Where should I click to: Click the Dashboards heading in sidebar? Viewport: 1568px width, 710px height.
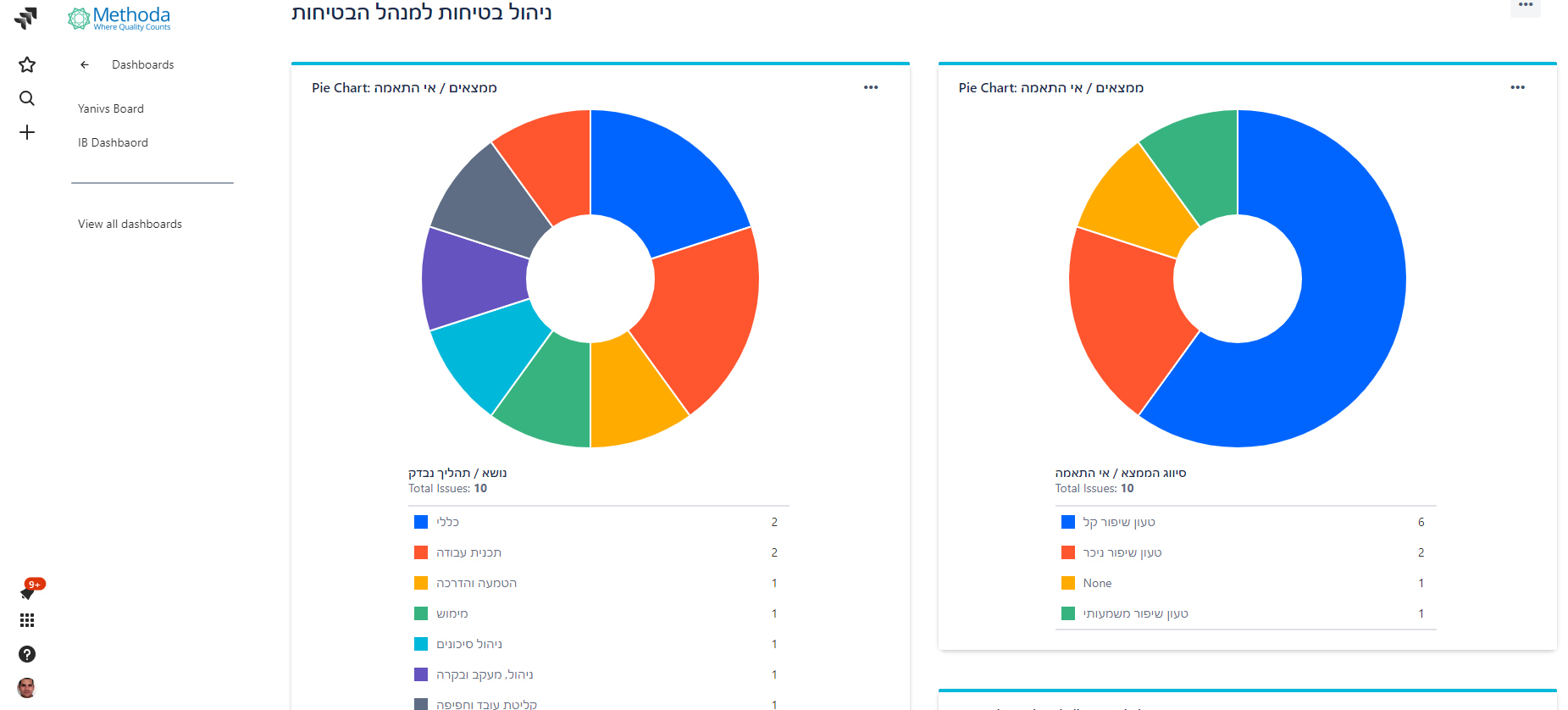pos(142,64)
